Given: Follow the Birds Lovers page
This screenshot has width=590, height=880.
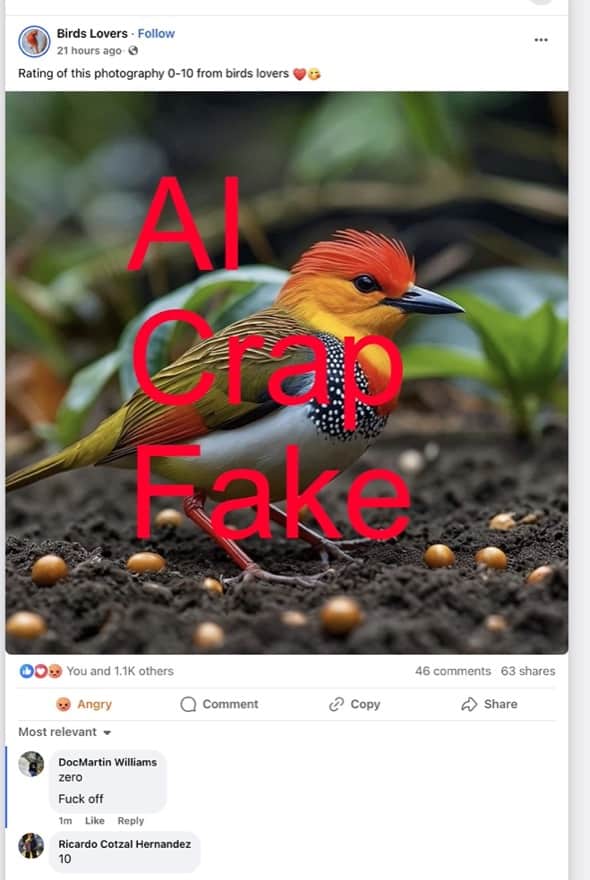Looking at the screenshot, I should click(156, 34).
